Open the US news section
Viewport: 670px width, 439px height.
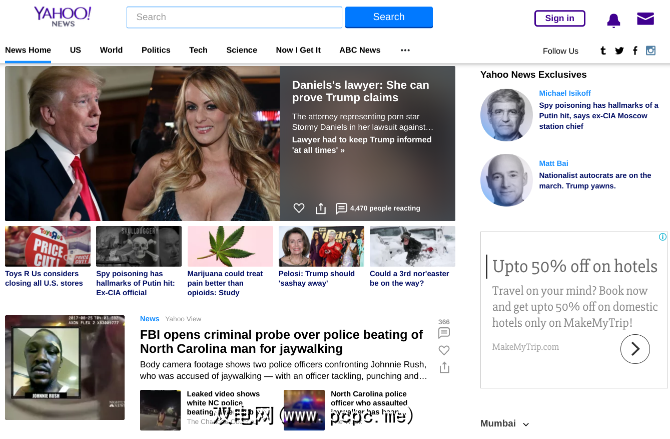point(75,50)
